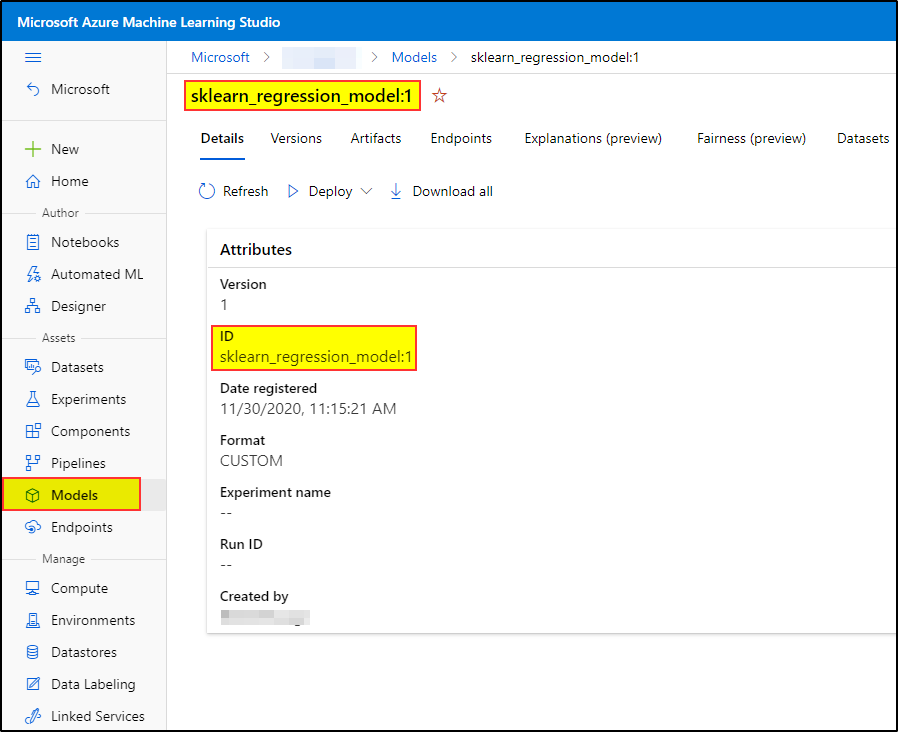Open the Artifacts tab
The height and width of the screenshot is (732, 898).
tap(376, 139)
